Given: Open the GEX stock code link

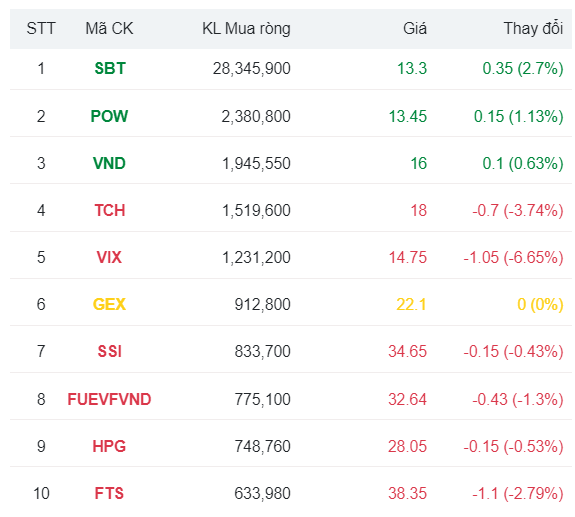Looking at the screenshot, I should click(x=109, y=304).
